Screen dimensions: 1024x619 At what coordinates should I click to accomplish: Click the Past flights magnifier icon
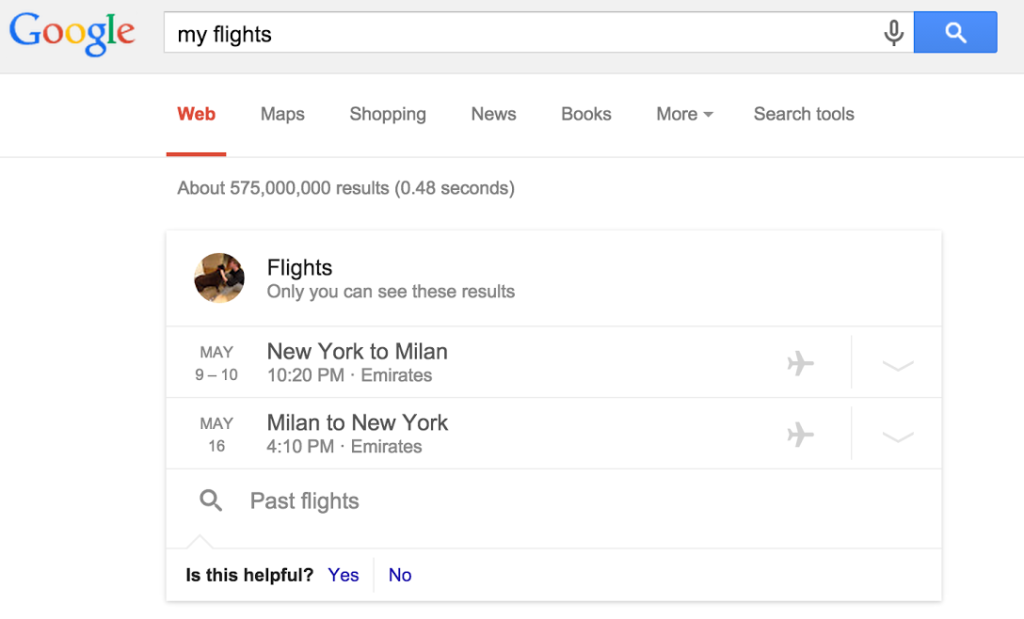pos(210,501)
